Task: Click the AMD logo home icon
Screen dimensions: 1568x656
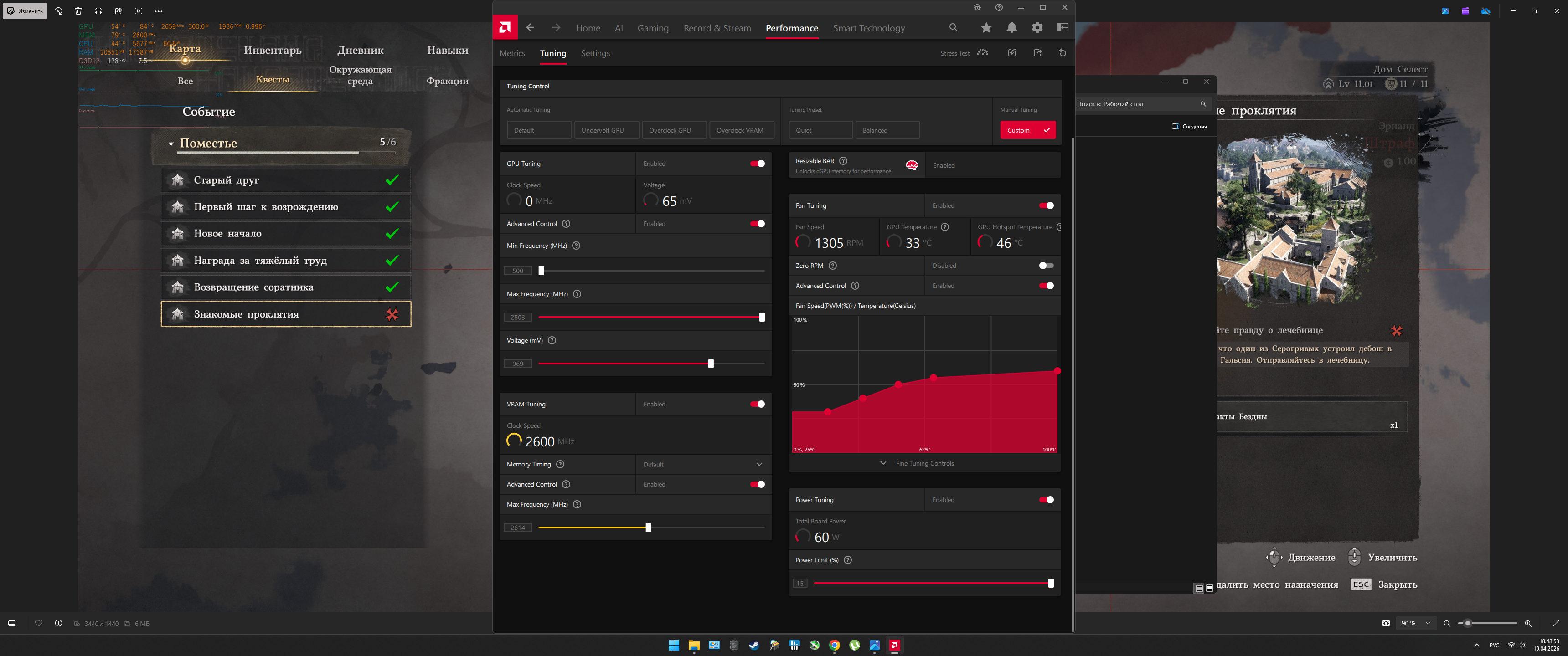Action: (505, 27)
